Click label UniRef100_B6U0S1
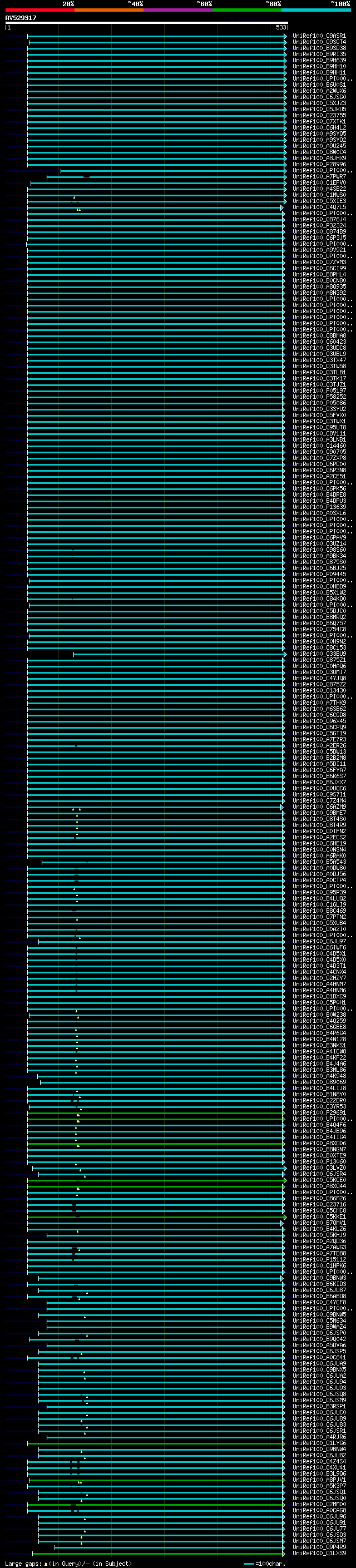This screenshot has height=1568, width=356. tap(319, 85)
